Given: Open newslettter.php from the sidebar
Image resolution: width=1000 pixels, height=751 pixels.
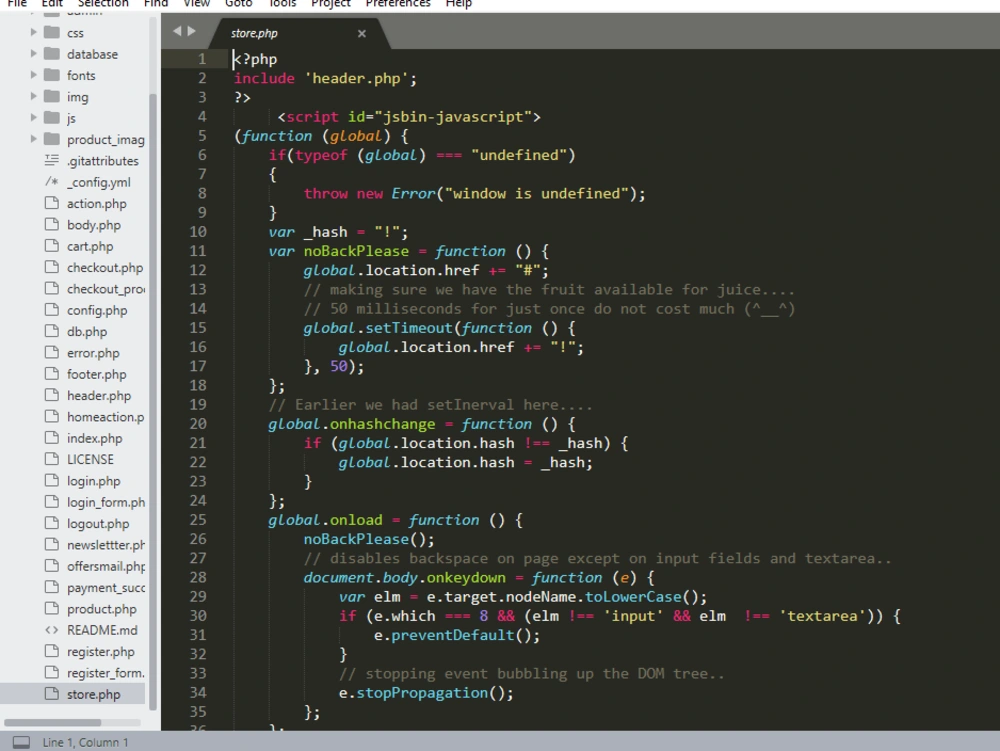Looking at the screenshot, I should point(106,544).
